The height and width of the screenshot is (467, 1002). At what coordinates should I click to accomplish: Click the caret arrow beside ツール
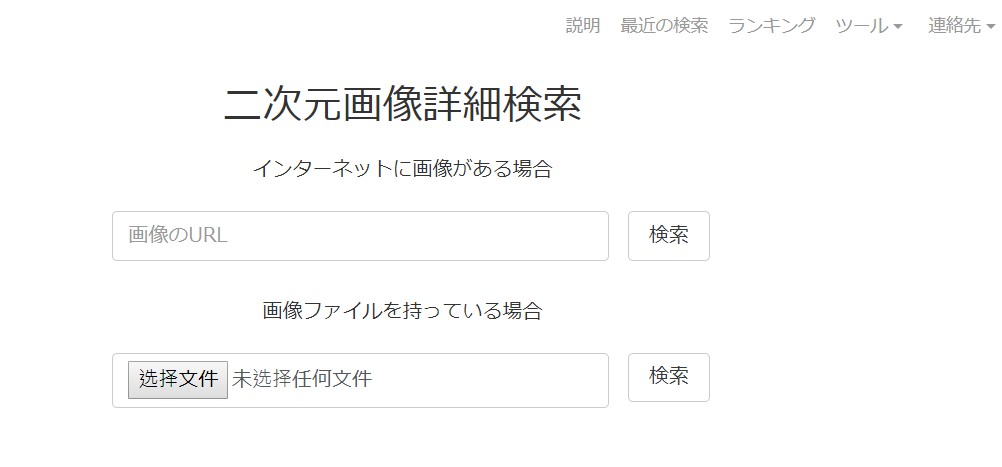(x=898, y=27)
